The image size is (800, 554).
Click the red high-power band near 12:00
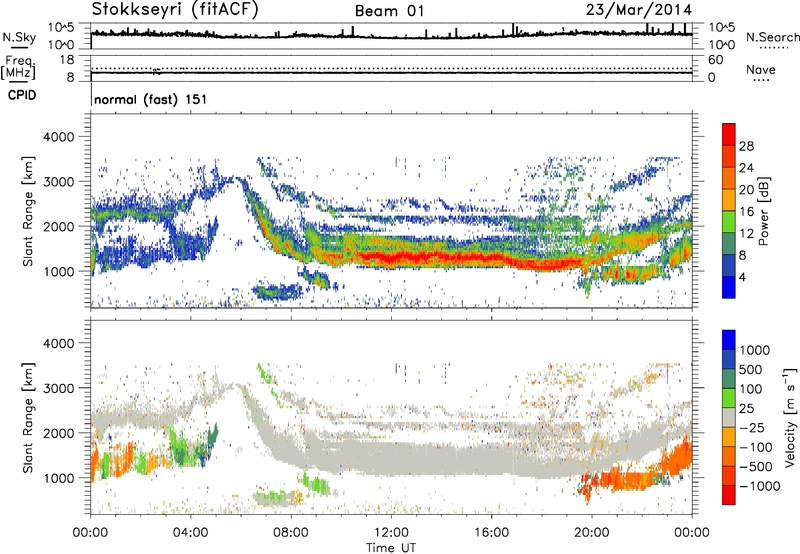click(x=403, y=257)
